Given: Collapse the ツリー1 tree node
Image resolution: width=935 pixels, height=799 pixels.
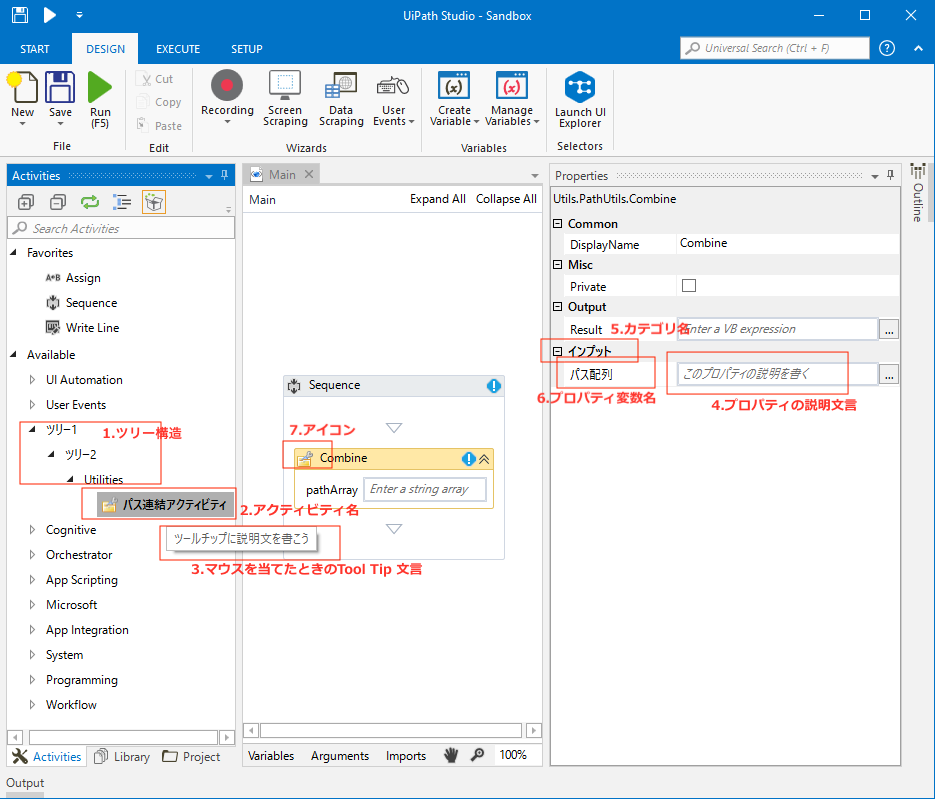Looking at the screenshot, I should (x=32, y=429).
